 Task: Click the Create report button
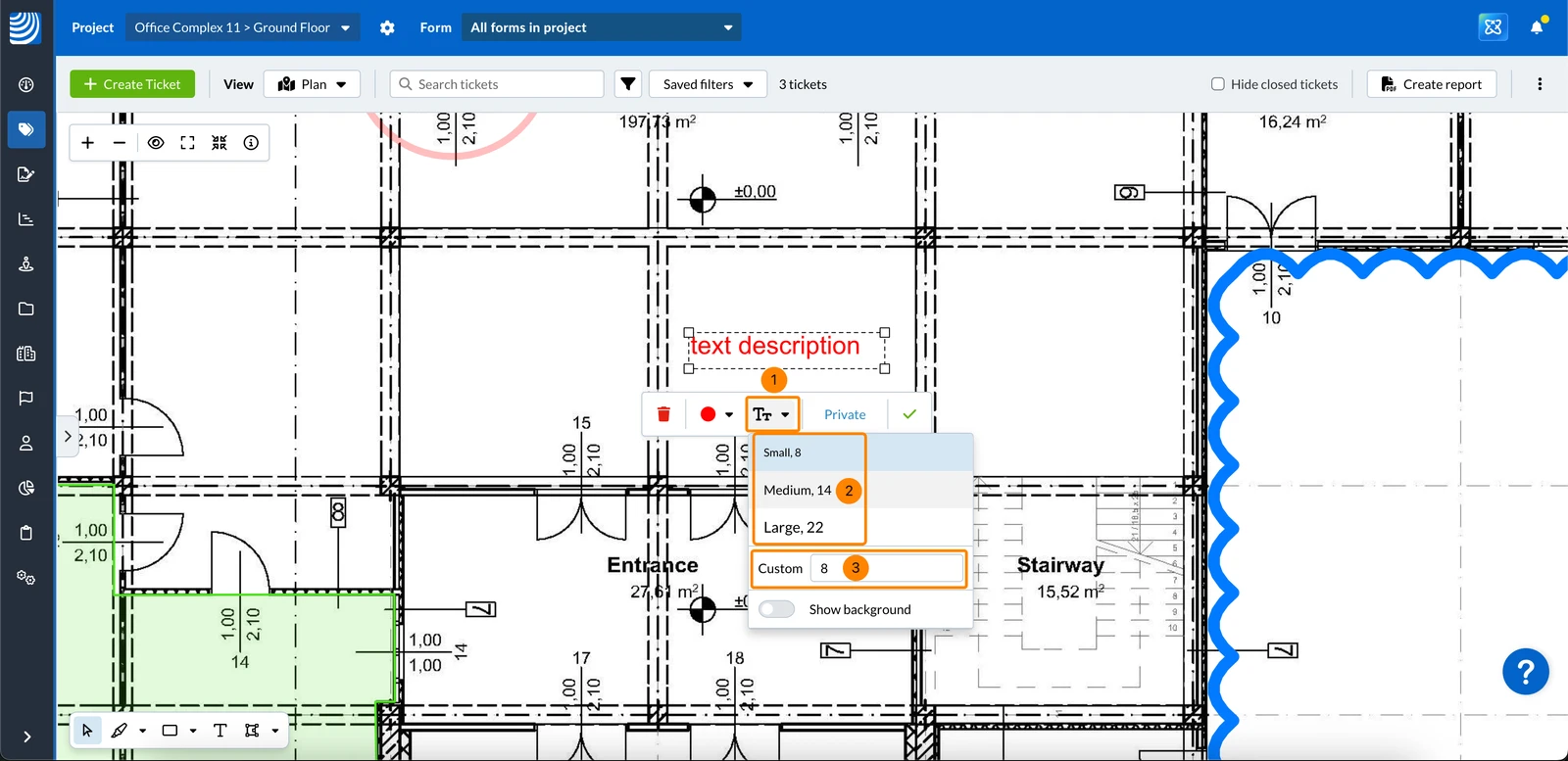click(1432, 84)
